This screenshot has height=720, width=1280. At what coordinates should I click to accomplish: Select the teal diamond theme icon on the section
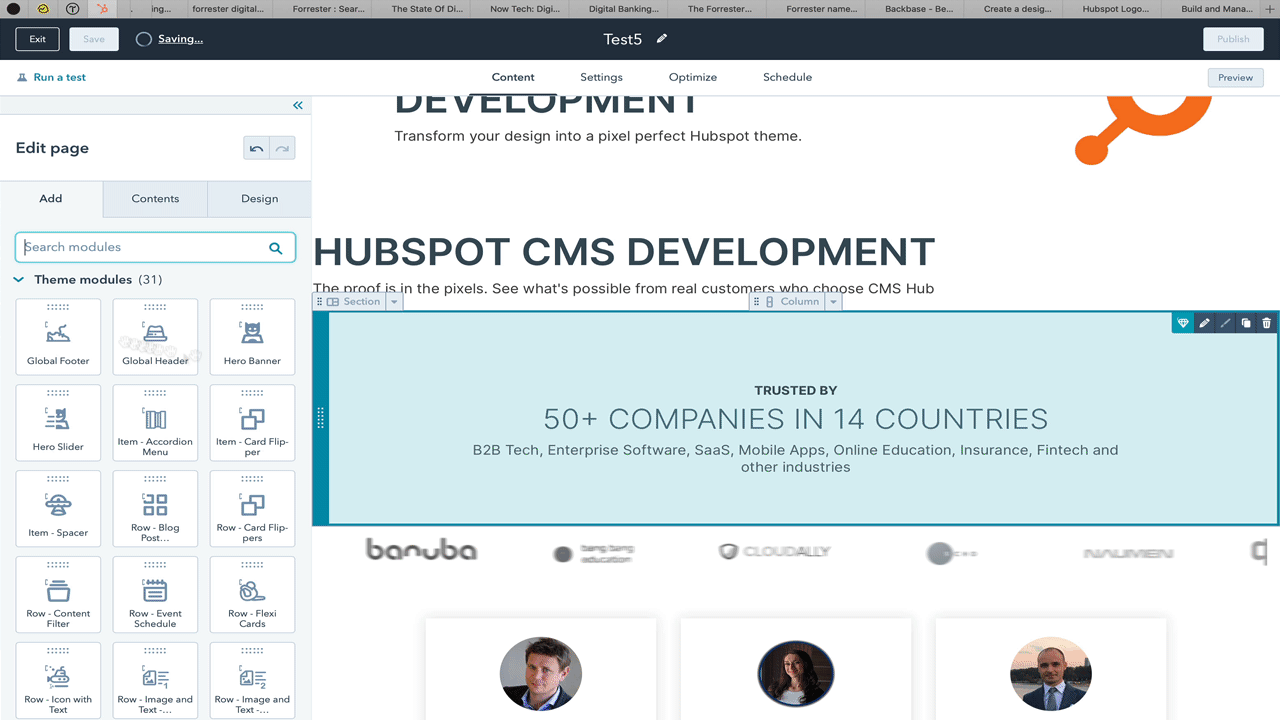1183,322
